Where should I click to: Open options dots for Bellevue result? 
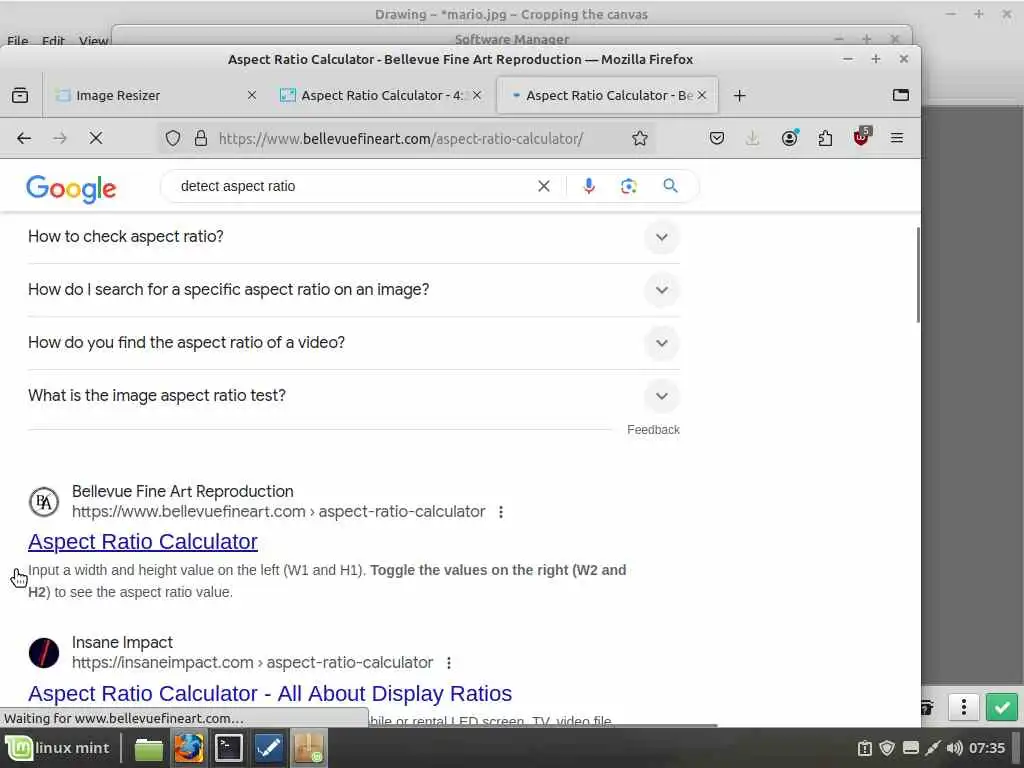(x=501, y=512)
